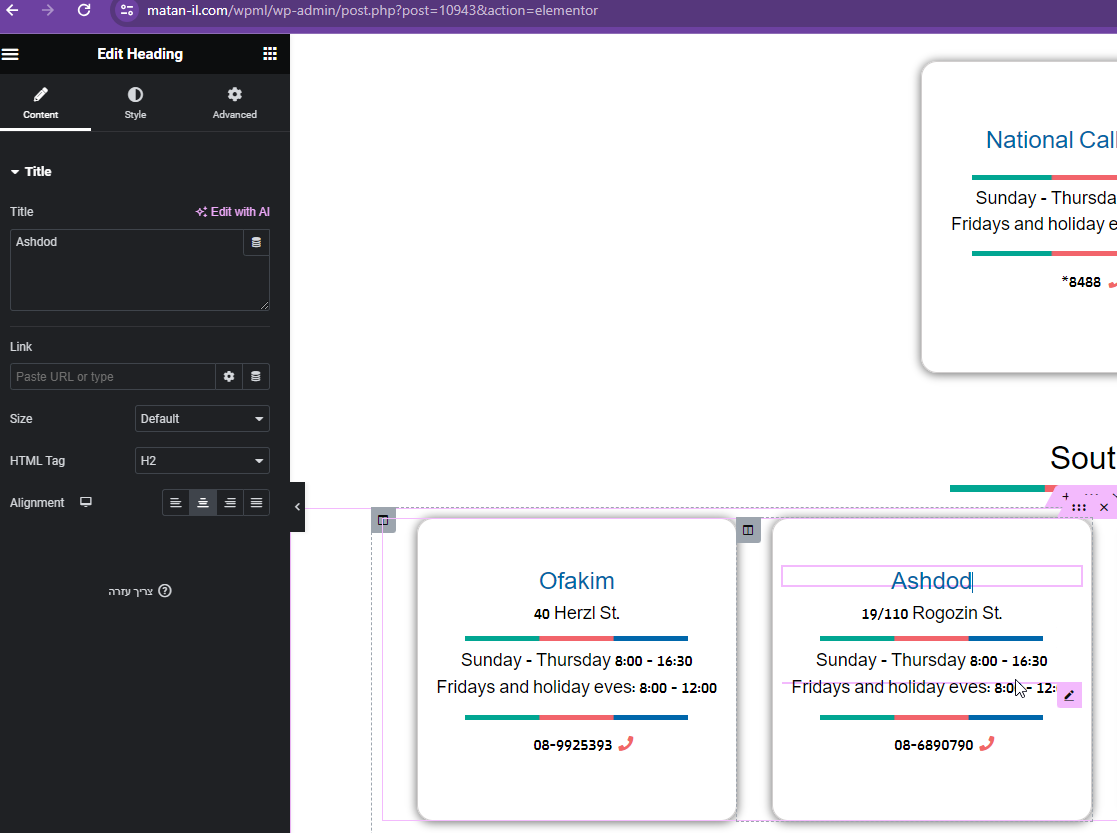Set alignment to left

point(175,503)
